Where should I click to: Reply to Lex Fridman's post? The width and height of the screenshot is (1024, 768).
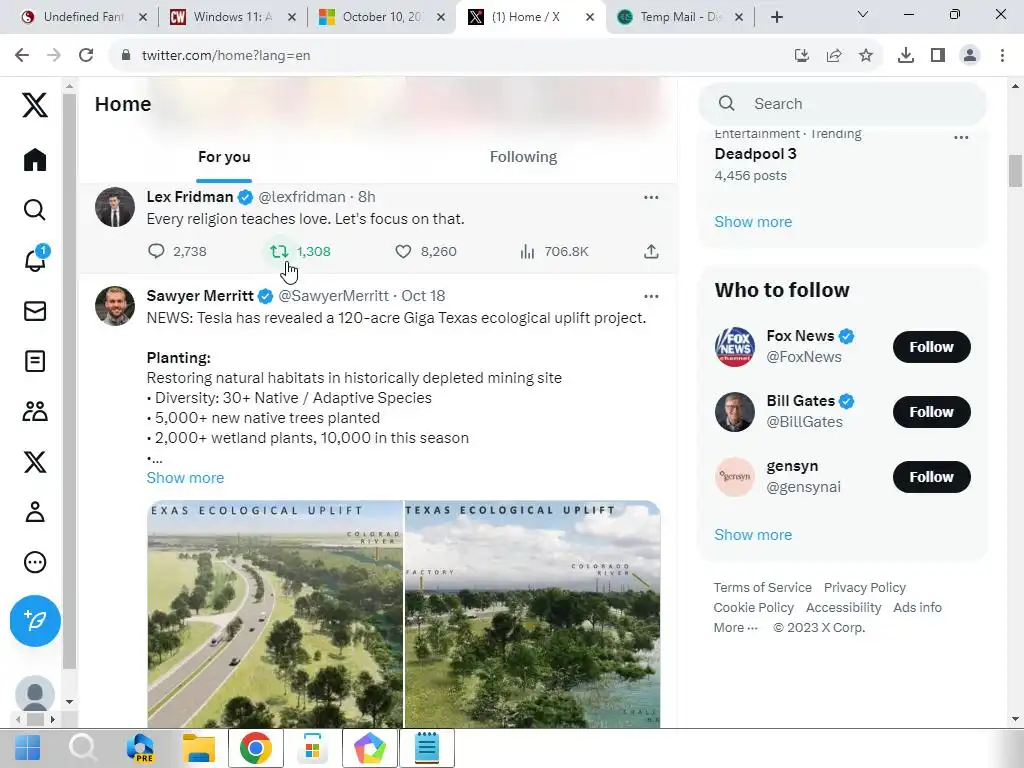point(156,251)
